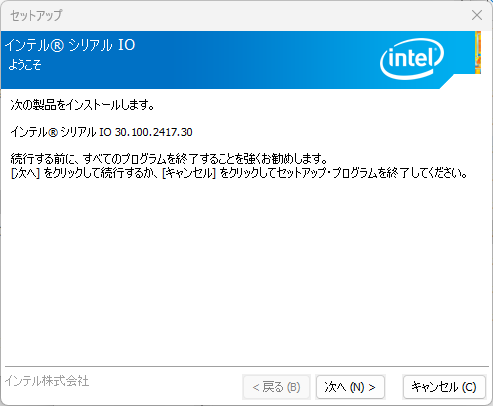Click the セットアップ title bar text

pos(36,15)
